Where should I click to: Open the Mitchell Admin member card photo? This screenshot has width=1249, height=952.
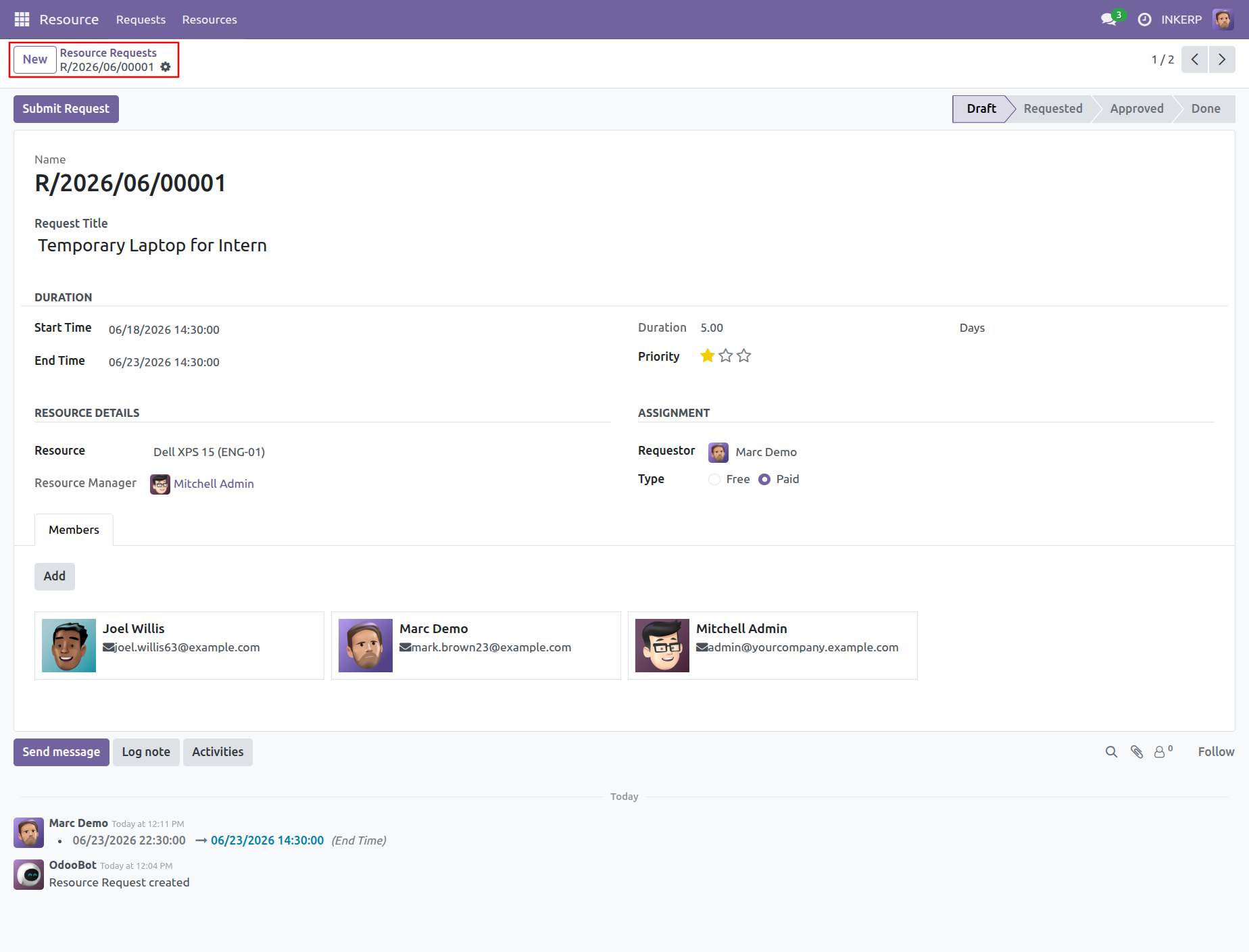click(x=662, y=645)
